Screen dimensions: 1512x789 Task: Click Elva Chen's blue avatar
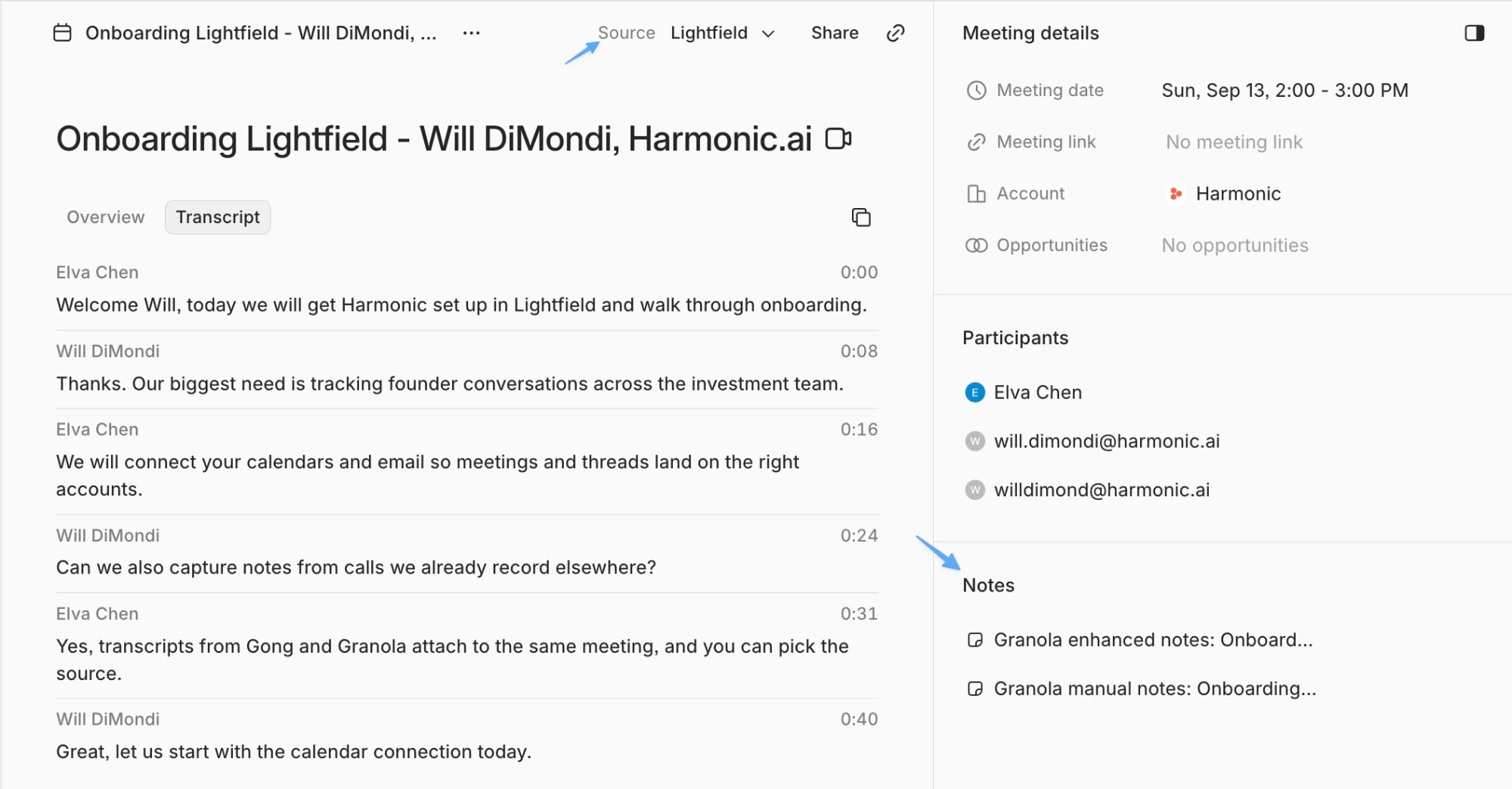pos(975,393)
